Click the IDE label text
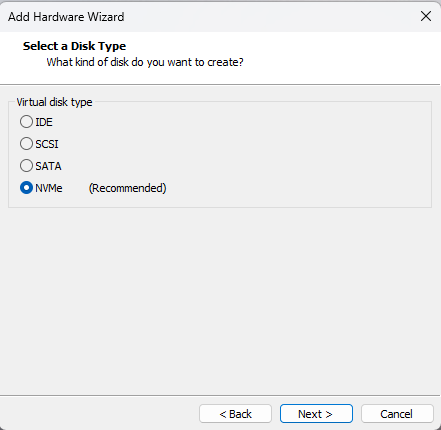 (x=44, y=122)
